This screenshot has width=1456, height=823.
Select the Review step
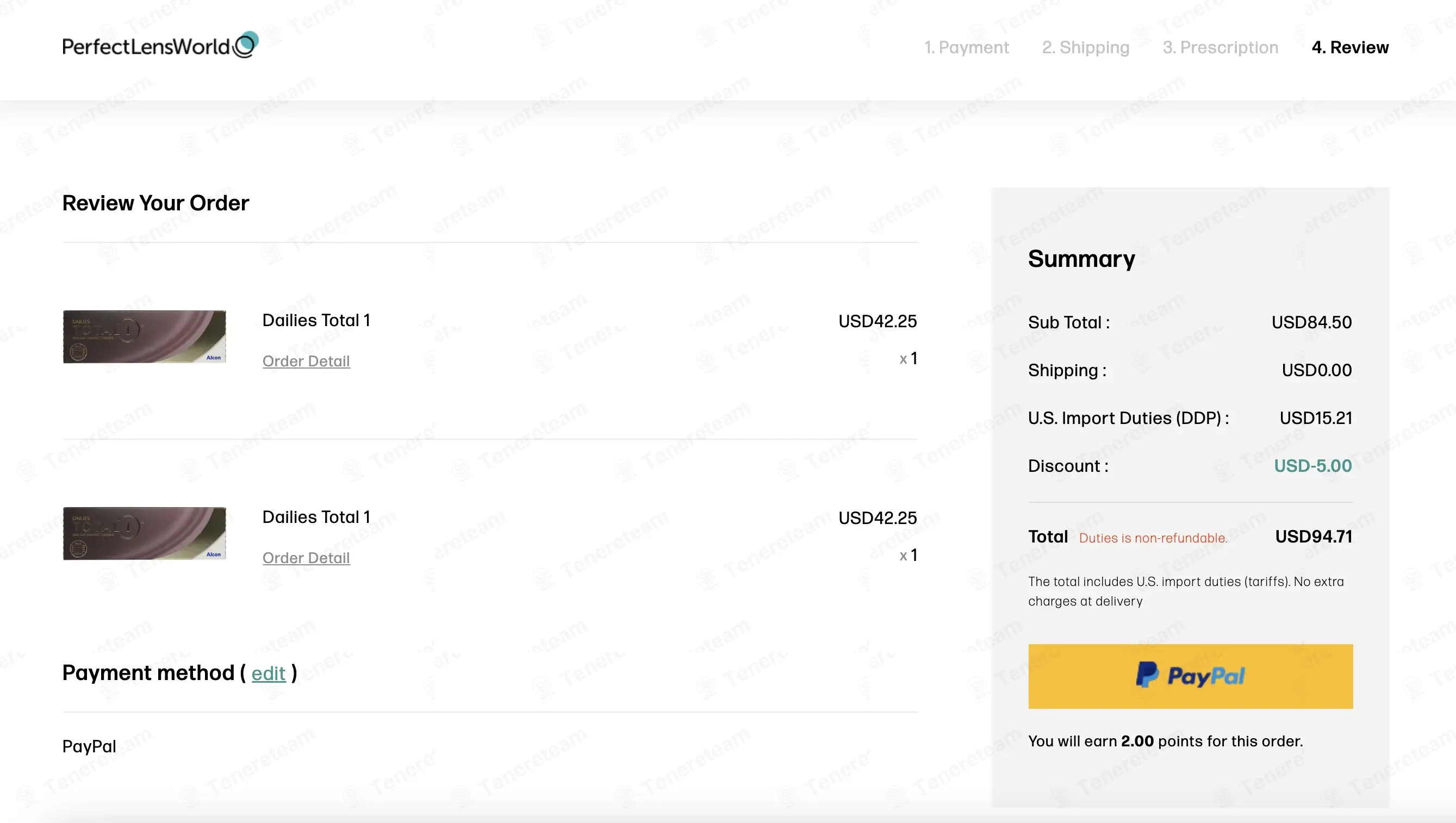1351,47
